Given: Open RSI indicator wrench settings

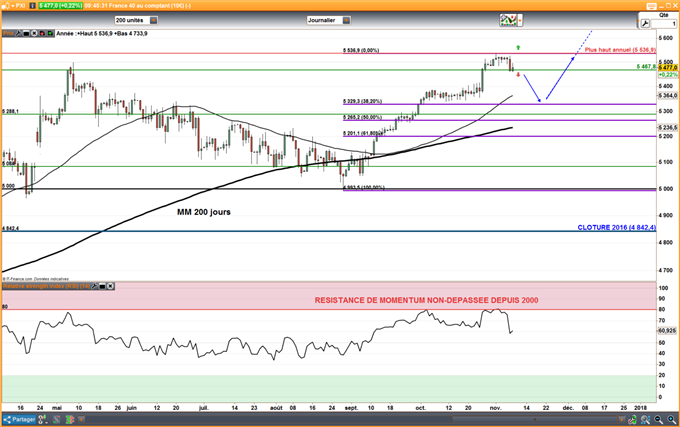Looking at the screenshot, I should click(x=95, y=286).
